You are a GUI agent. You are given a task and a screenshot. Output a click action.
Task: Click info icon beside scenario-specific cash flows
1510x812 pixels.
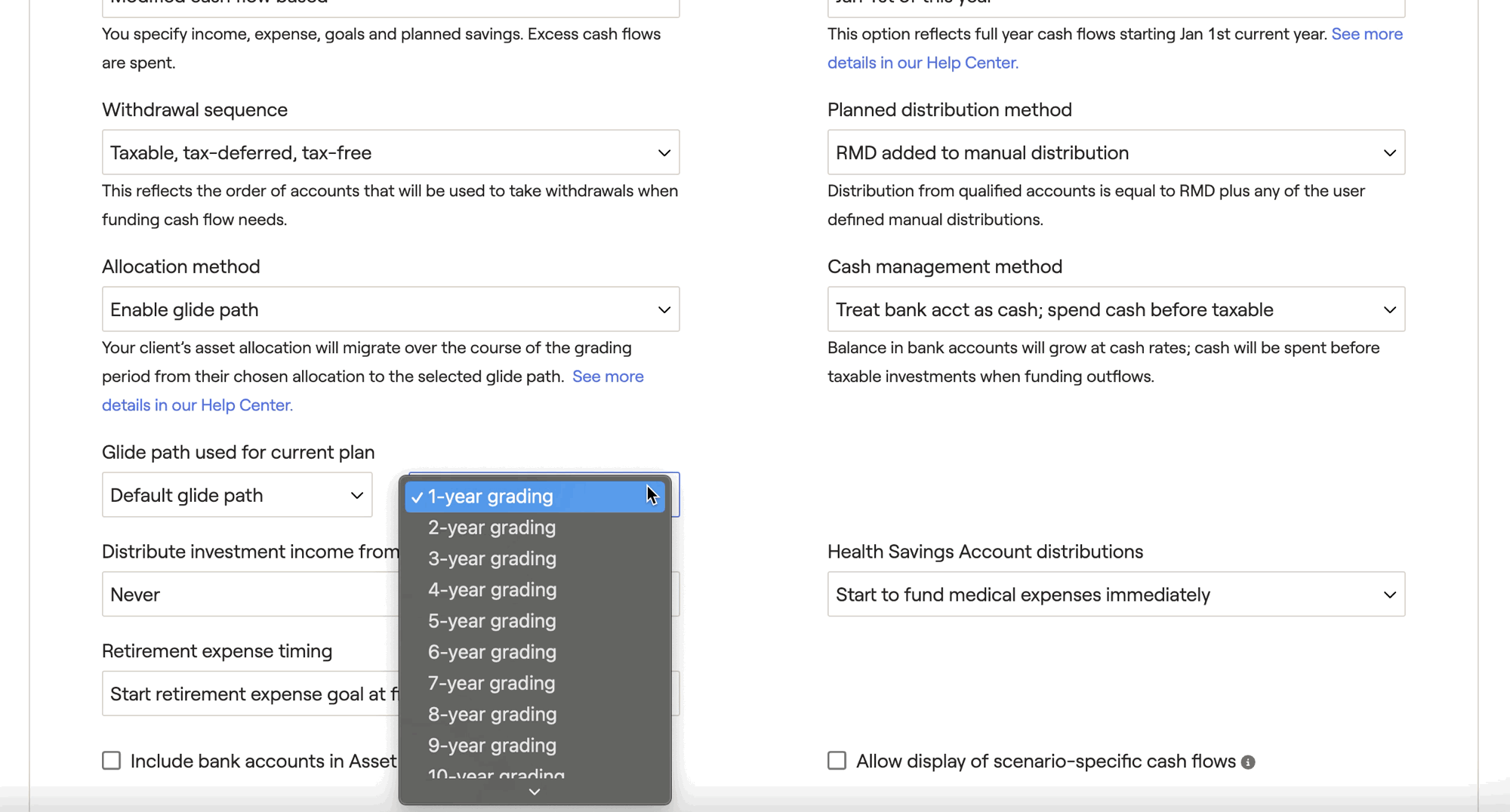click(1248, 762)
